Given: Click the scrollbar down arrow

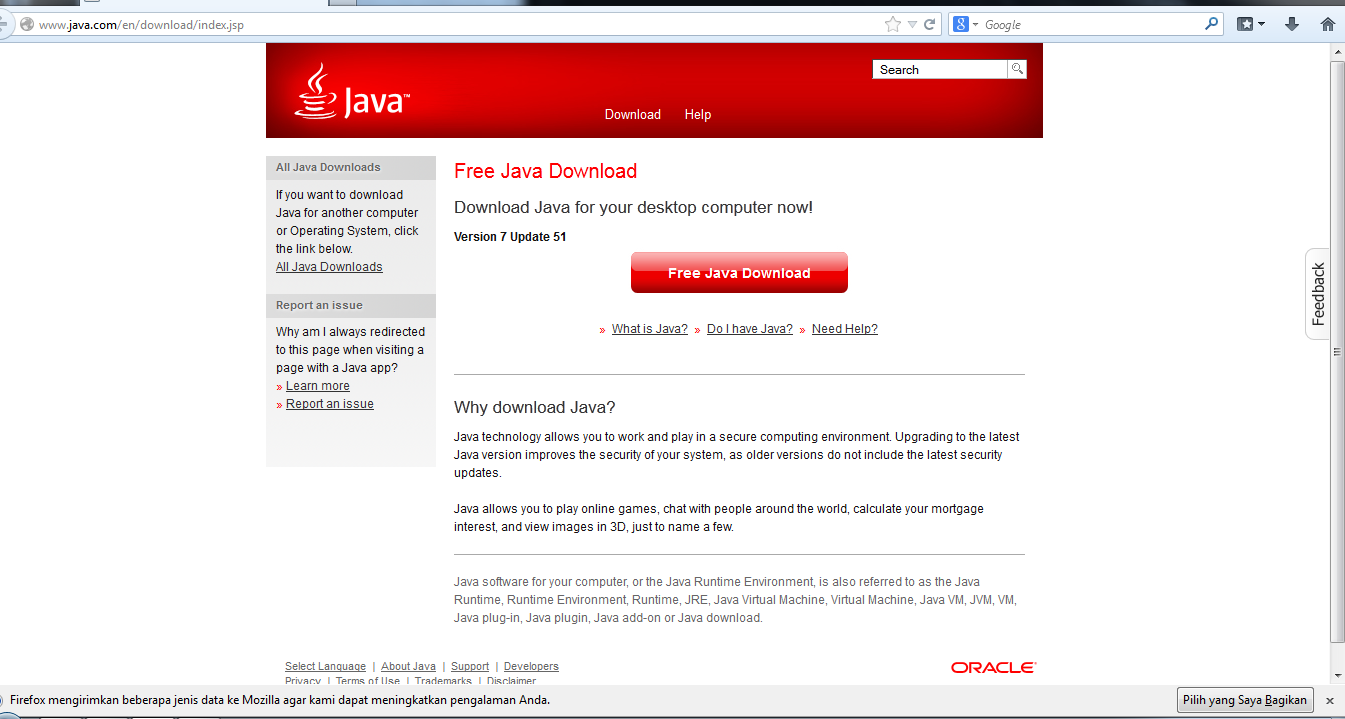Looking at the screenshot, I should pos(1337,675).
